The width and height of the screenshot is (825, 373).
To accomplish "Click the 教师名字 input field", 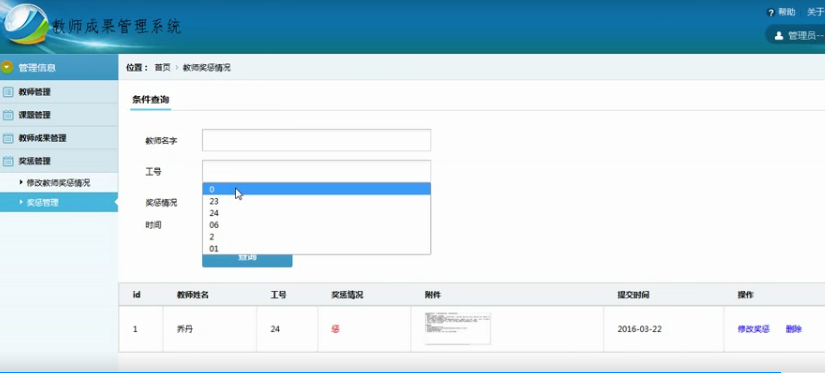I will (316, 140).
